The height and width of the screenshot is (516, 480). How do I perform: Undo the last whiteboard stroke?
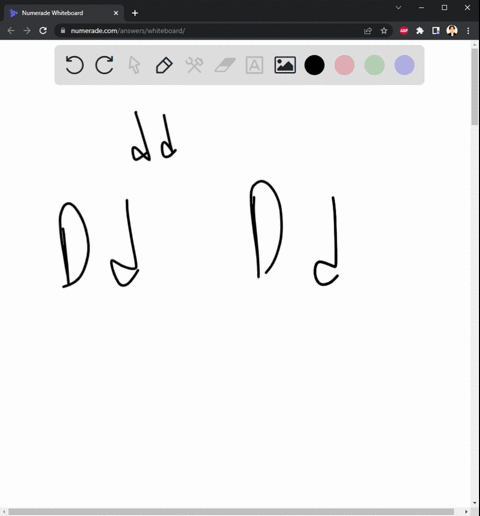74,65
